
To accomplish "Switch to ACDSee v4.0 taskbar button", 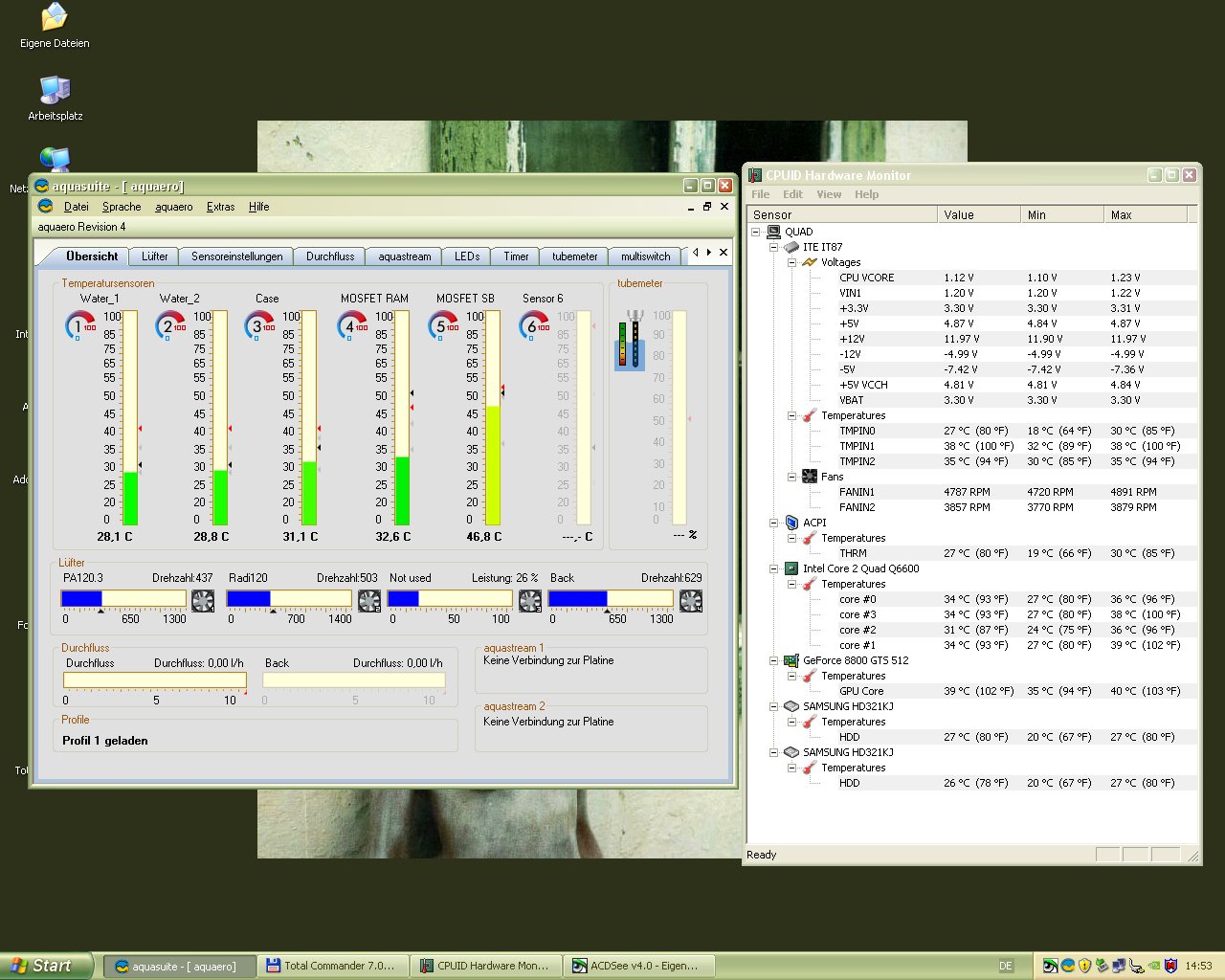I will pos(639,966).
